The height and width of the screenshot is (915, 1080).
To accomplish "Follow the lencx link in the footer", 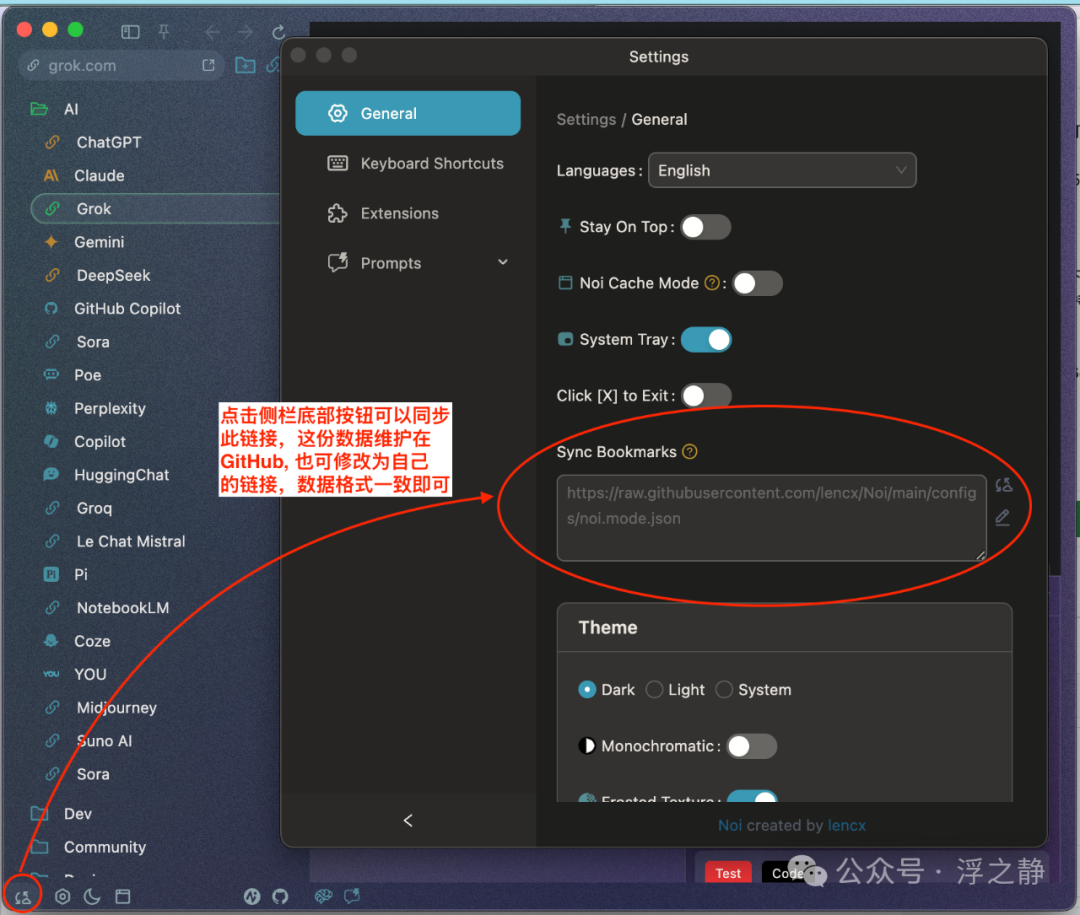I will pyautogui.click(x=847, y=825).
